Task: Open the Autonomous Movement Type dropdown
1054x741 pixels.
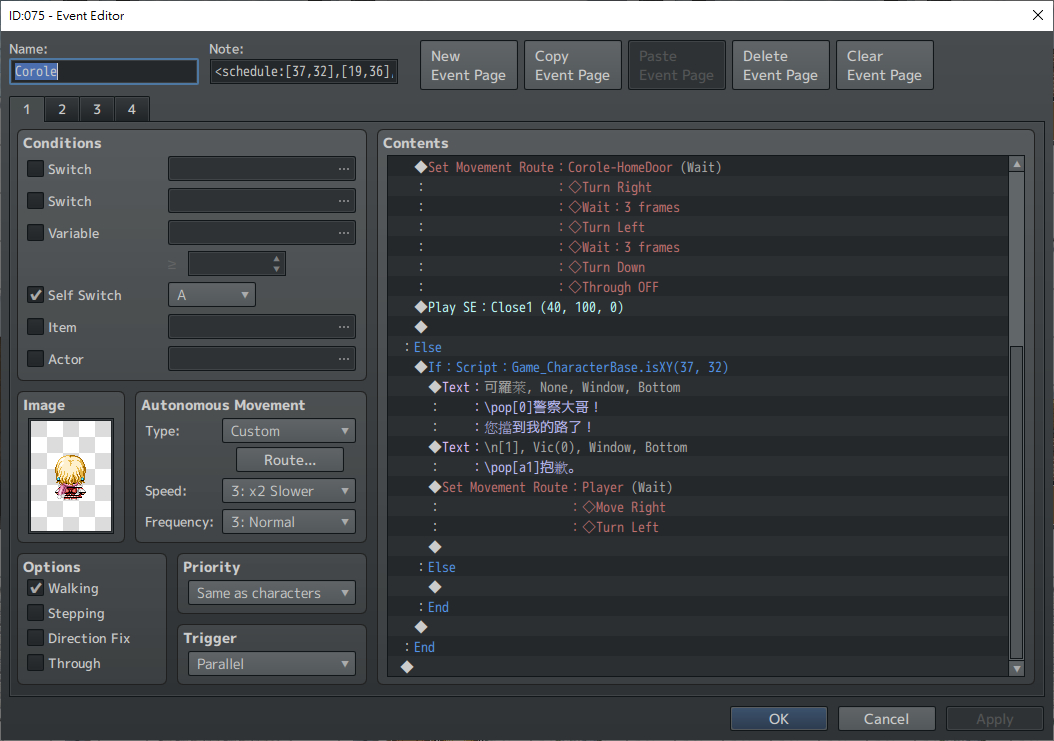Action: coord(288,430)
